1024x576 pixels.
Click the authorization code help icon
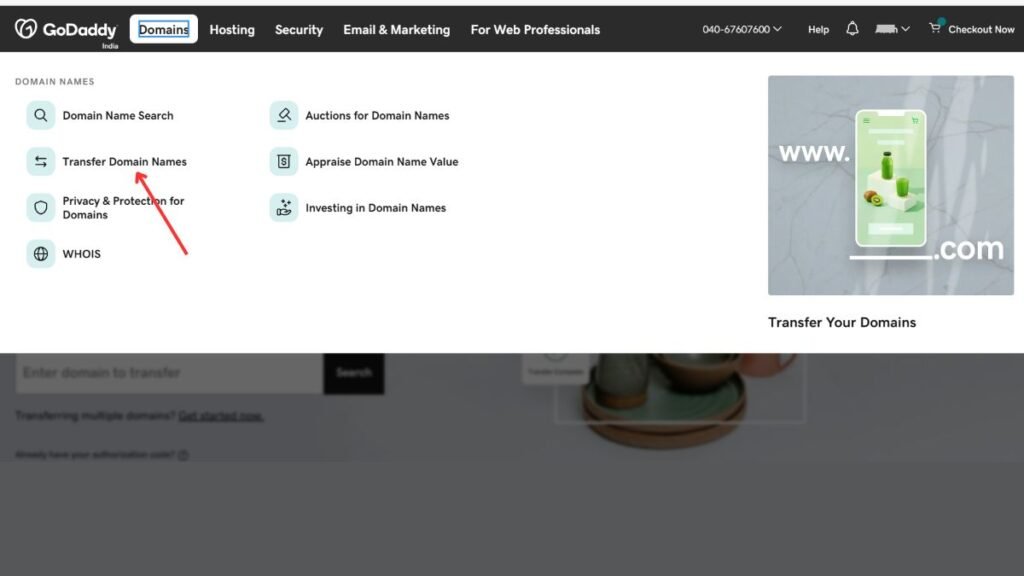(183, 455)
